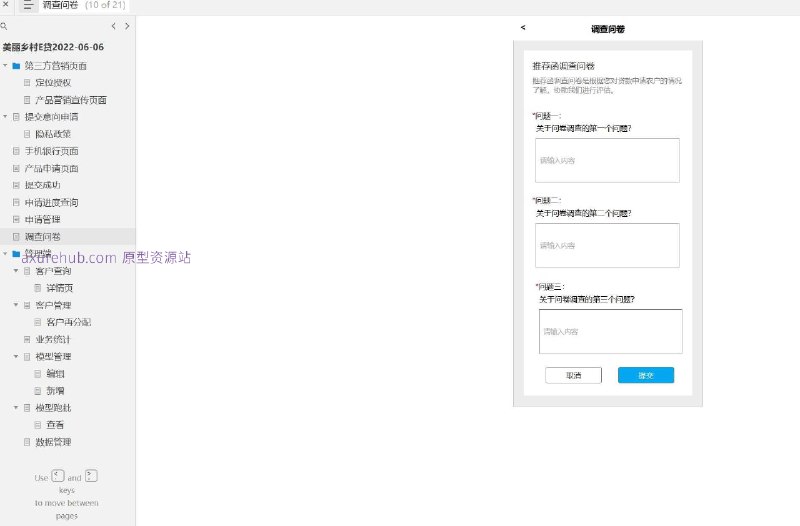Open the 客户管理 page
The width and height of the screenshot is (800, 526).
tap(53, 305)
